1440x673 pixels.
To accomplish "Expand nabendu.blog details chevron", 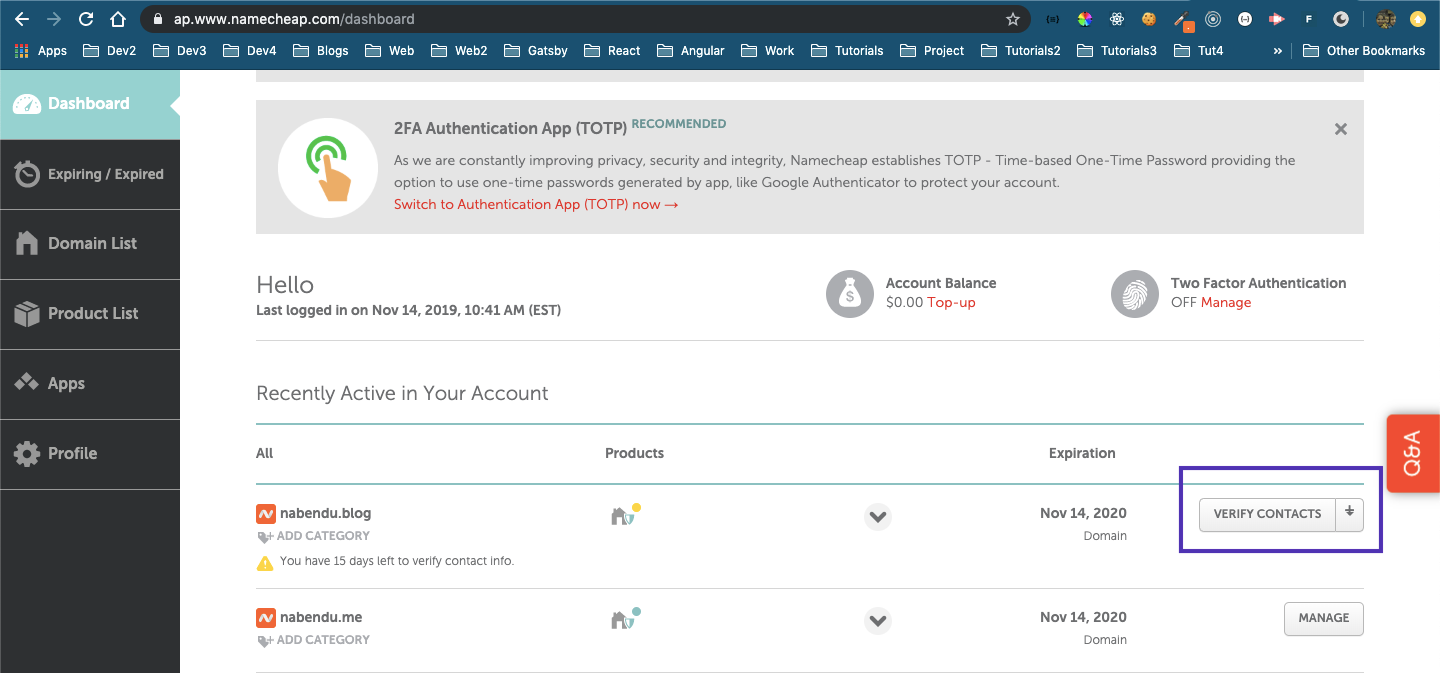I will point(877,517).
